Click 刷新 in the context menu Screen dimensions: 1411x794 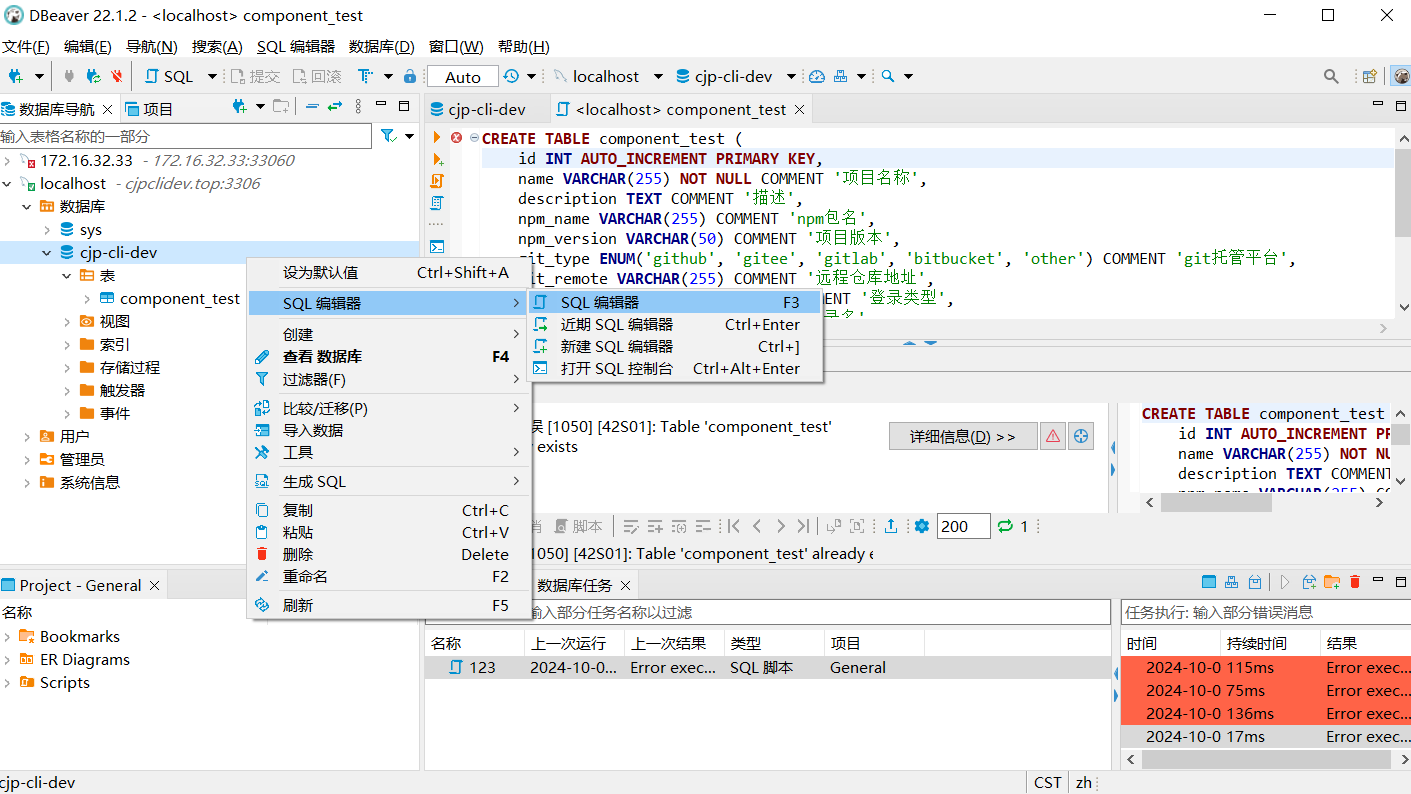pyautogui.click(x=388, y=606)
